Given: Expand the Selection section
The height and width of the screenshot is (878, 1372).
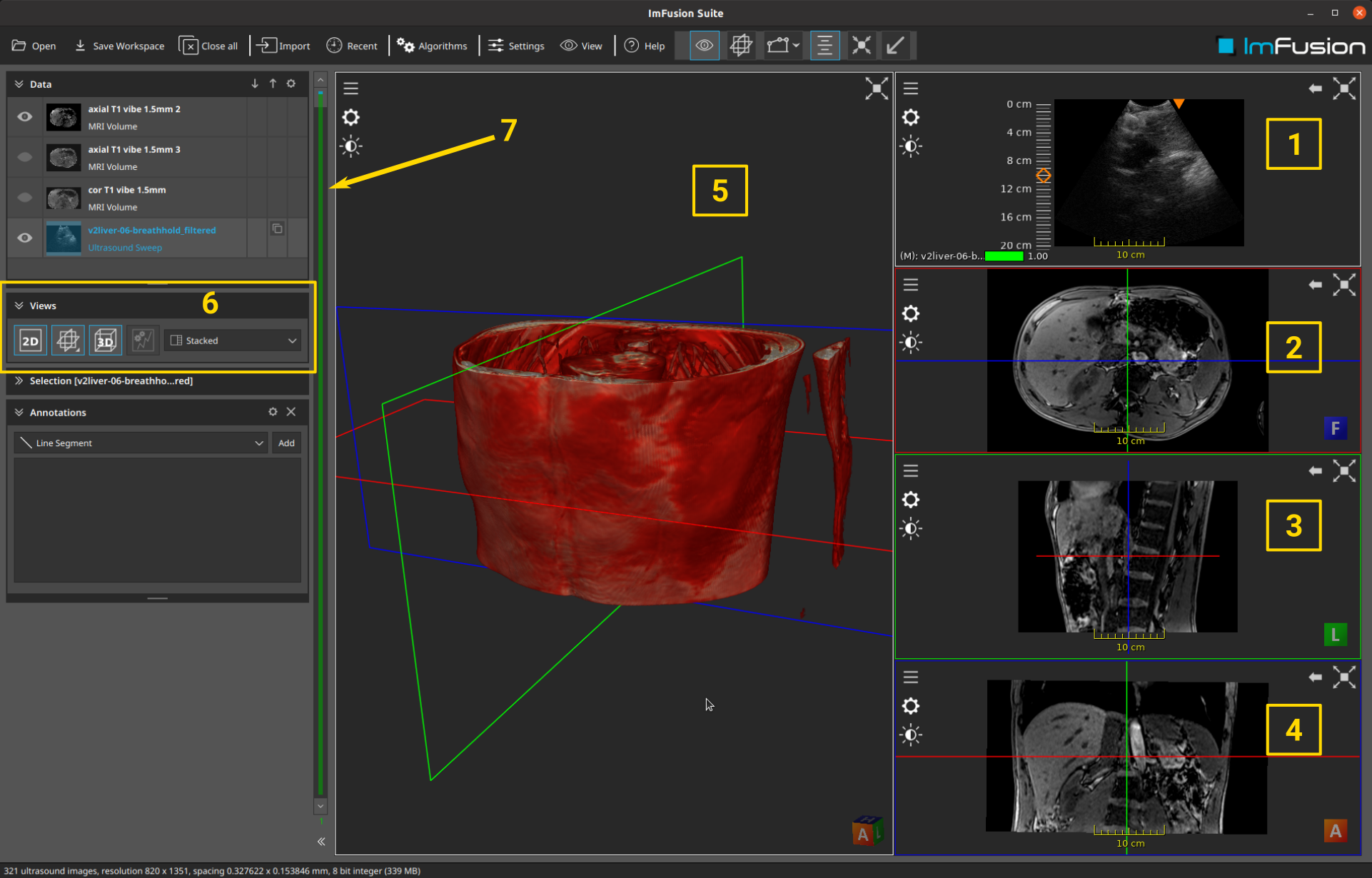Looking at the screenshot, I should coord(19,381).
